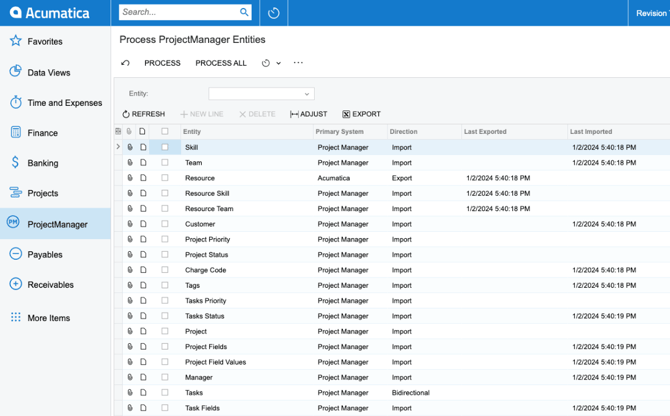Click the Banking dollar sign icon
The height and width of the screenshot is (416, 670).
click(15, 162)
